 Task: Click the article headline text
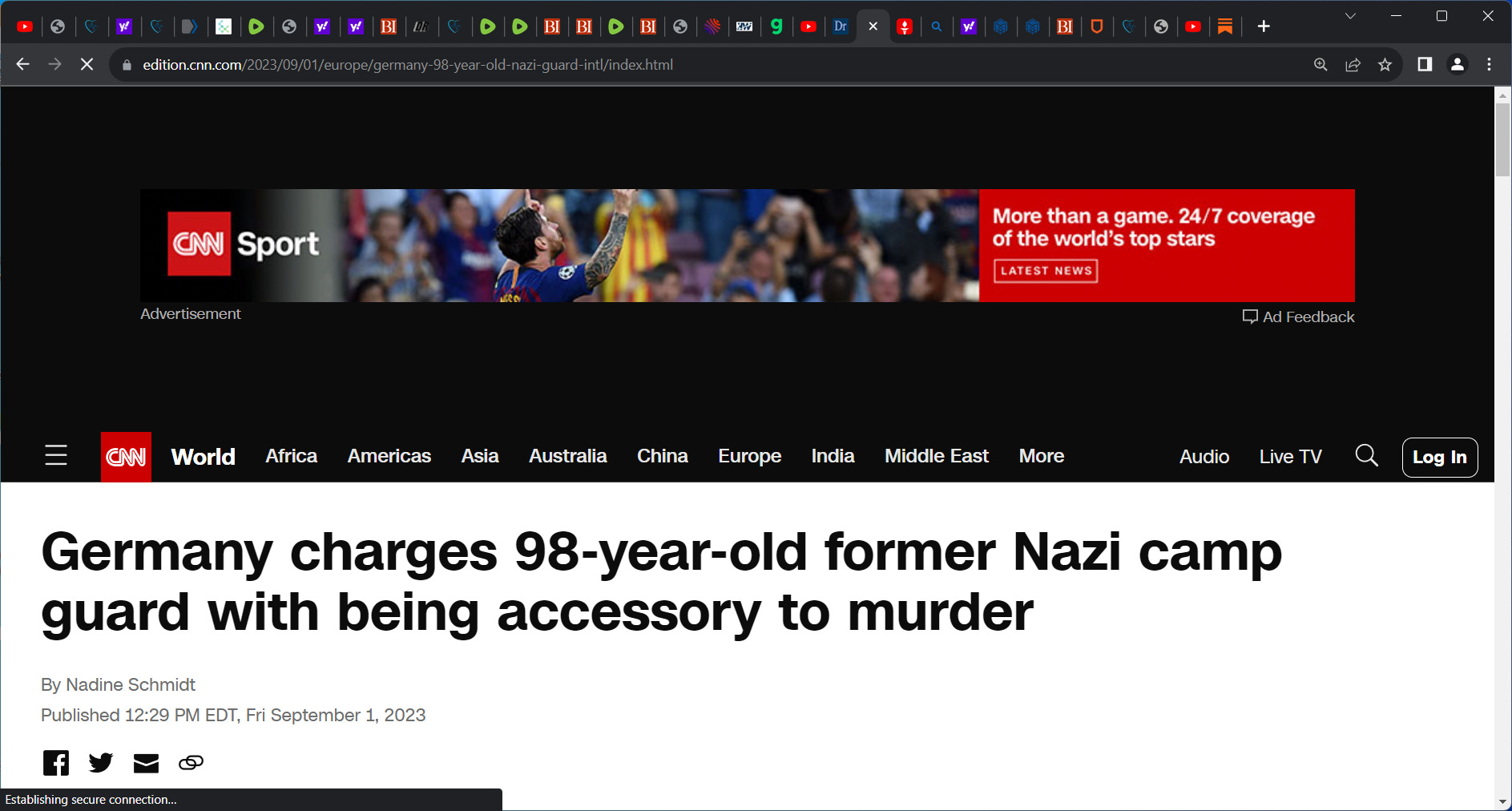(x=662, y=582)
